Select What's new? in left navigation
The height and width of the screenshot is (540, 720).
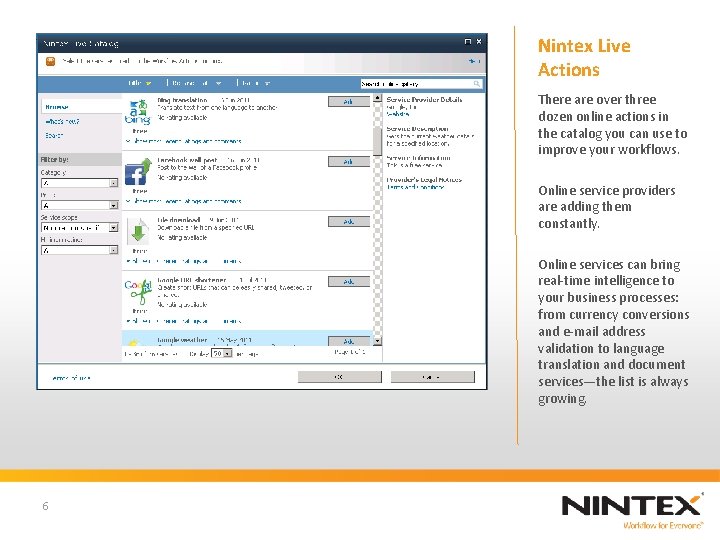click(x=62, y=122)
